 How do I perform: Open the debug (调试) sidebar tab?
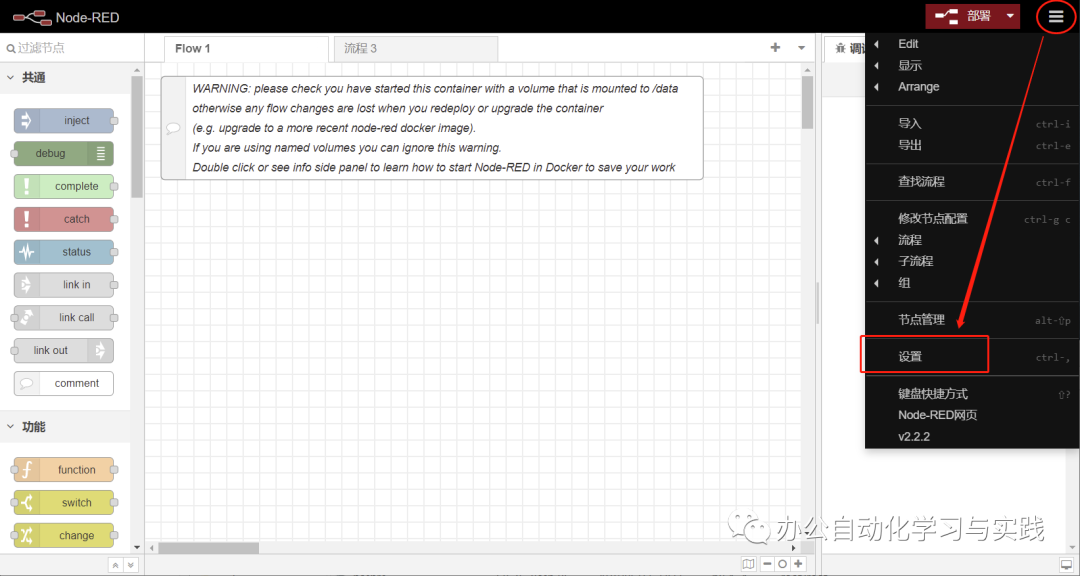847,48
